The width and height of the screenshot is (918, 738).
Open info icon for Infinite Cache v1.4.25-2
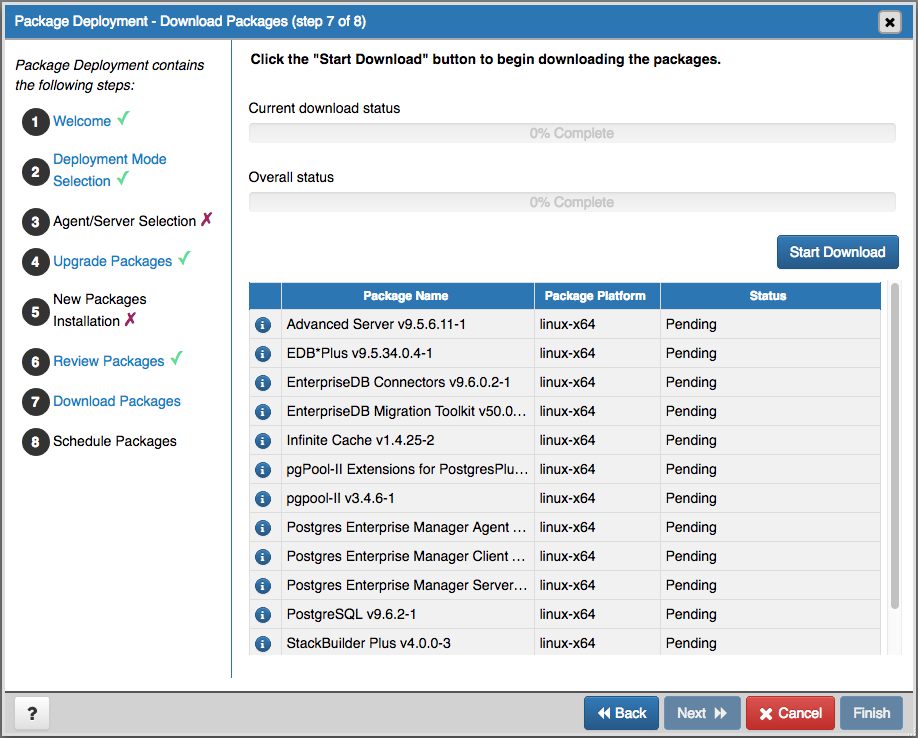pyautogui.click(x=263, y=441)
